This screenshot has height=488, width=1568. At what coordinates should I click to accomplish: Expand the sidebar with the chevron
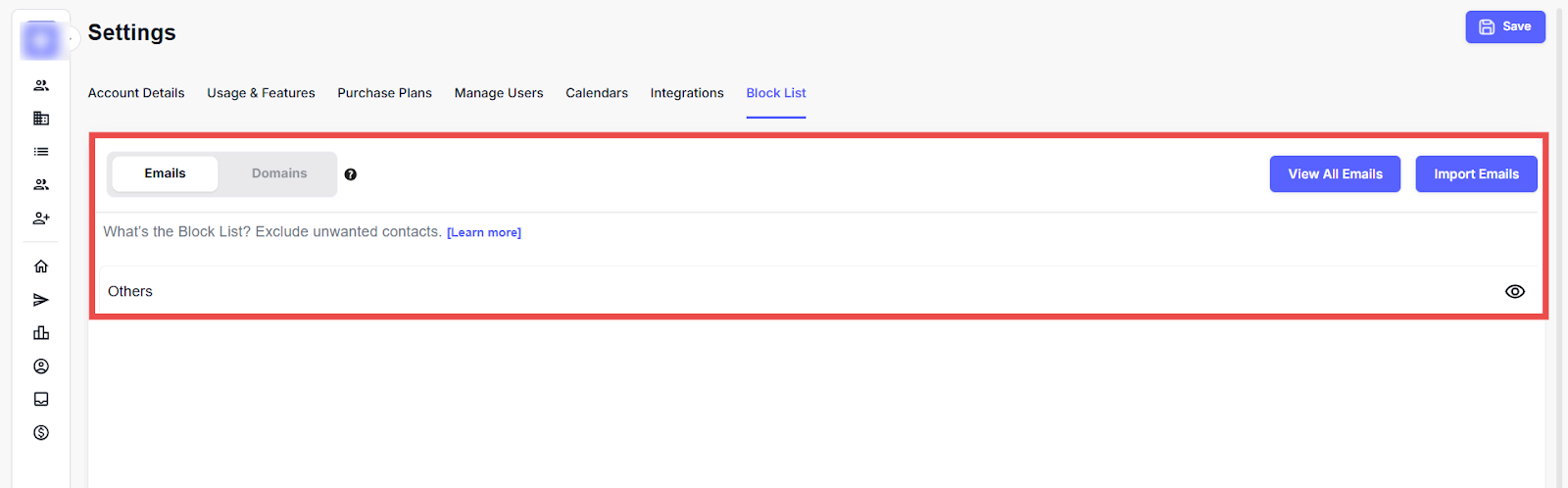(x=72, y=39)
